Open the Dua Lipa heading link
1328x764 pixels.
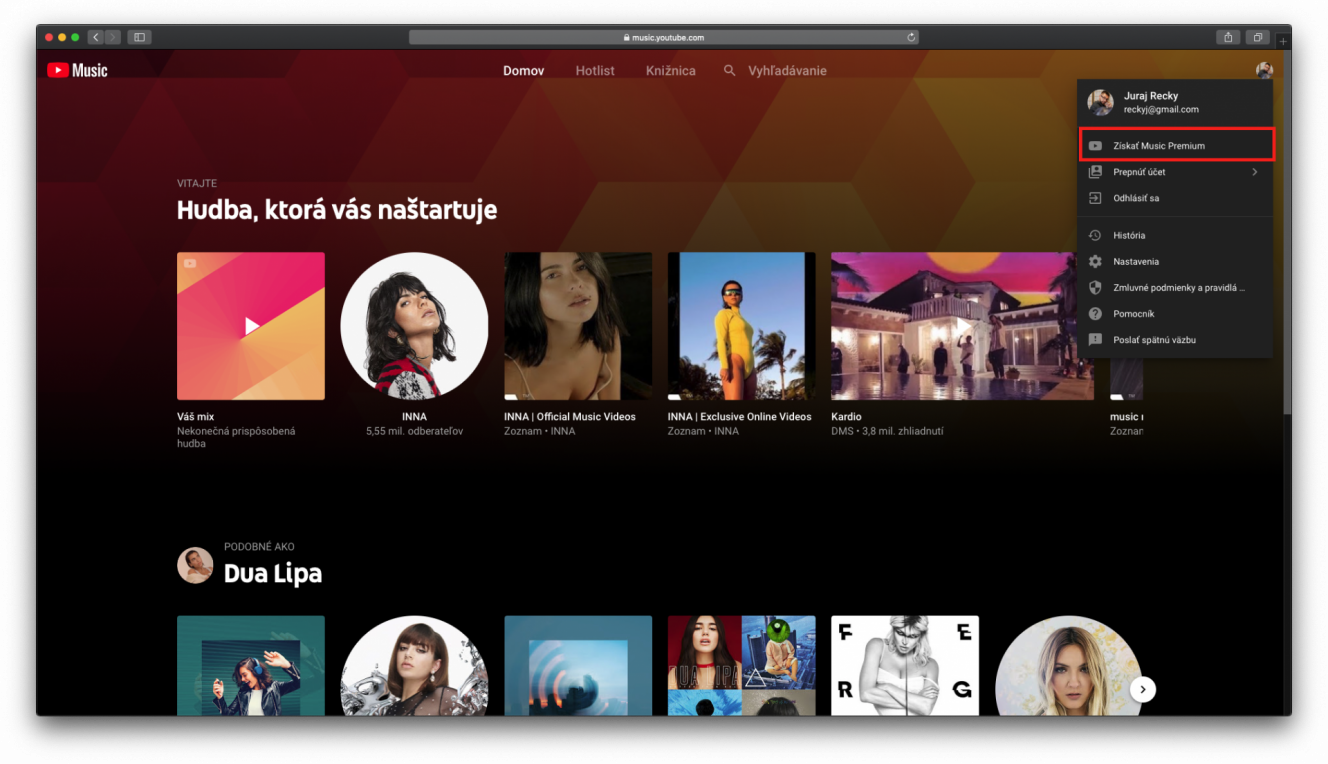(x=273, y=573)
